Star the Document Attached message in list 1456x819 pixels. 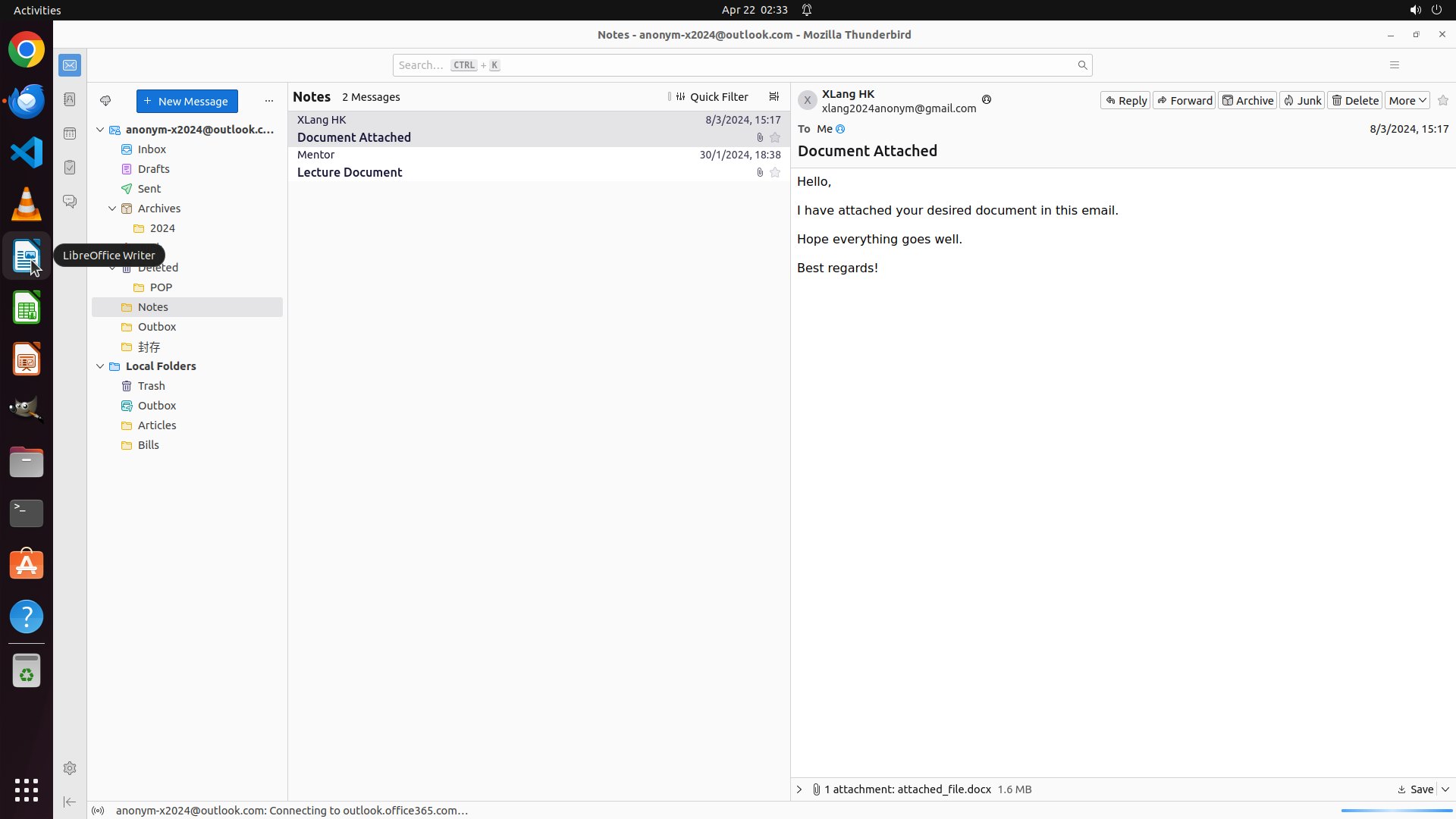click(775, 138)
